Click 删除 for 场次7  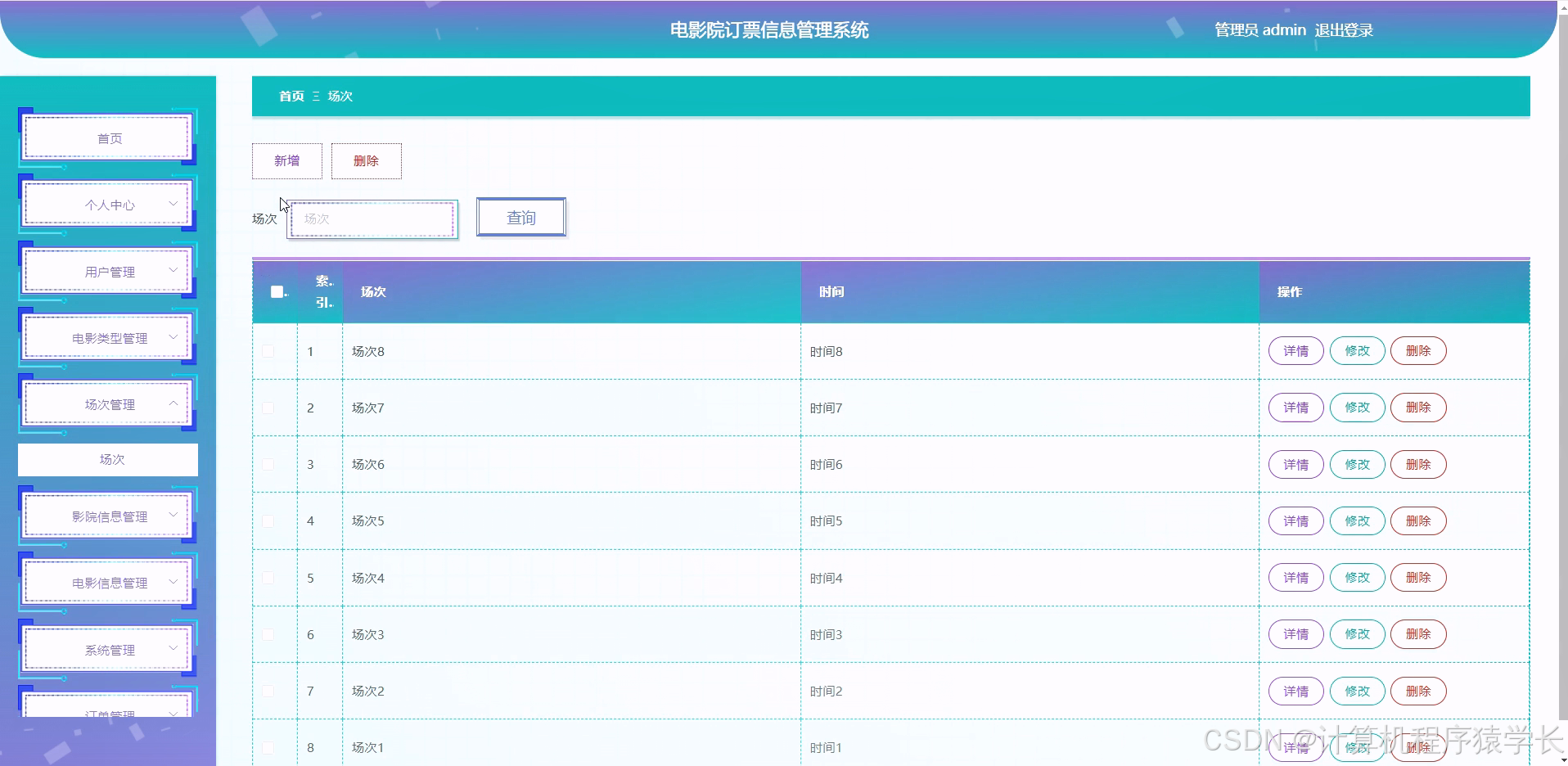point(1419,408)
